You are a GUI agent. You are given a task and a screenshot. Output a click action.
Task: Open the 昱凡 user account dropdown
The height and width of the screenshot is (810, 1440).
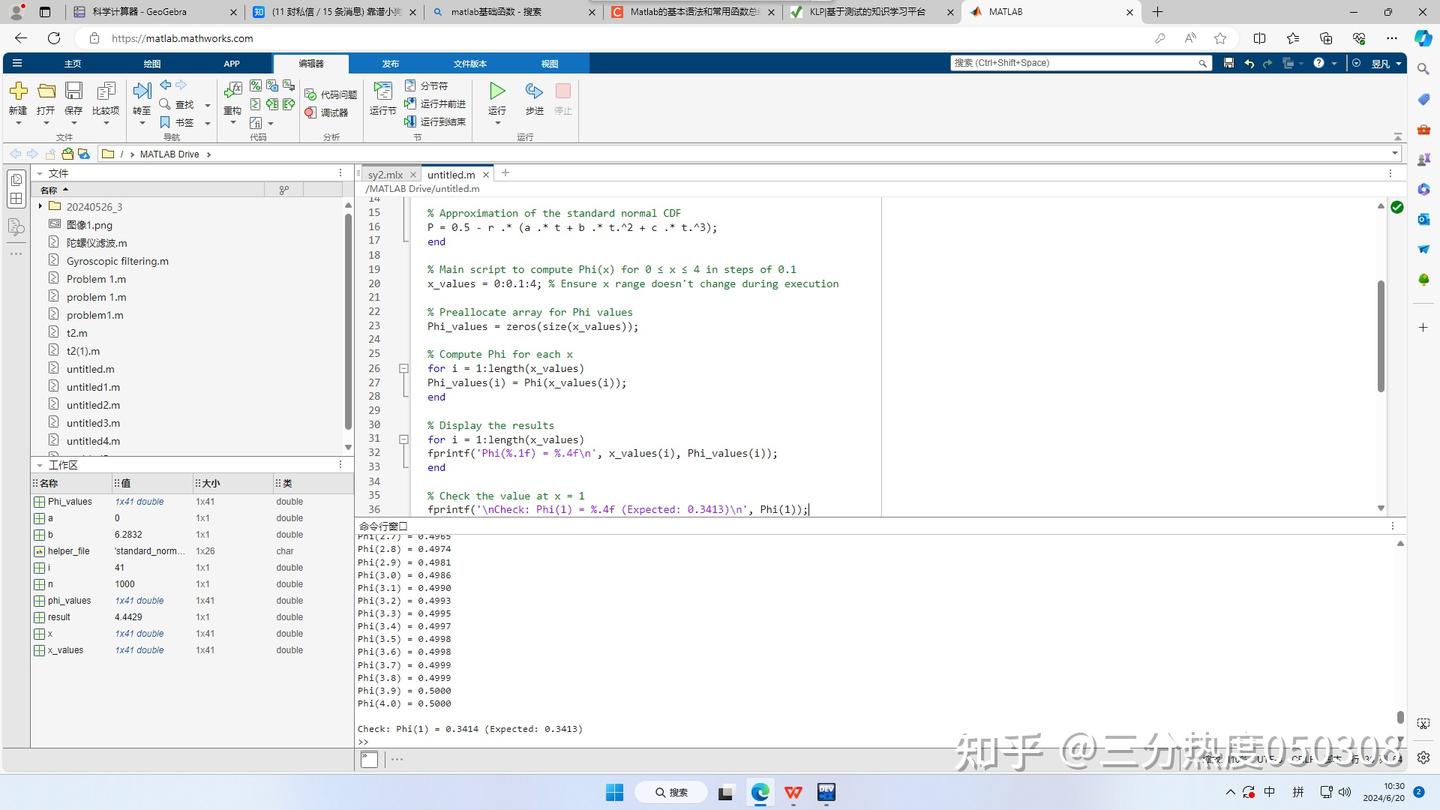1387,63
